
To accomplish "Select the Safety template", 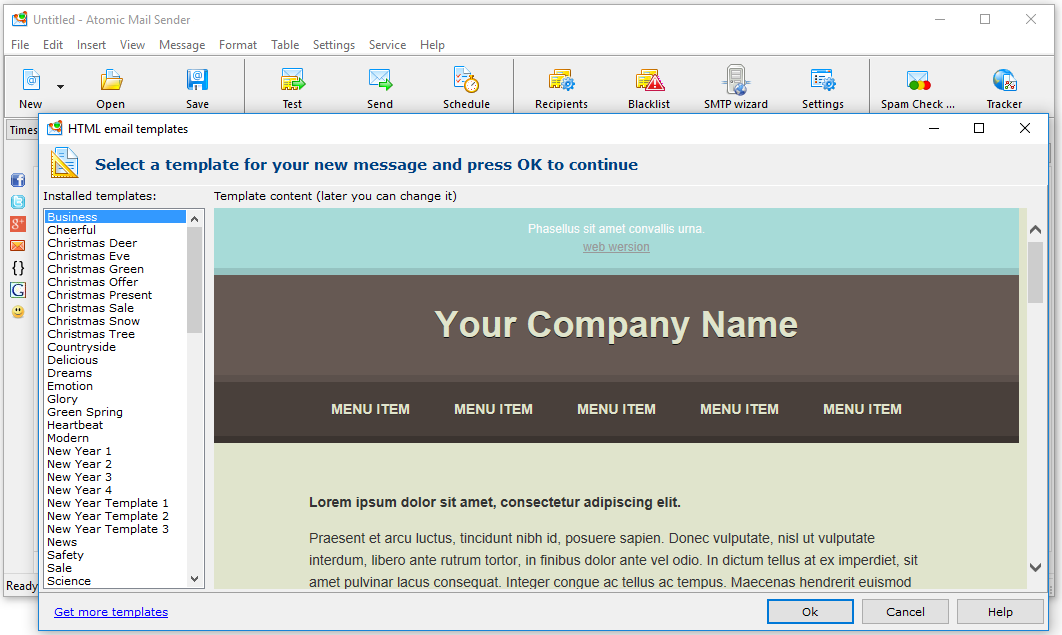I will pos(115,555).
